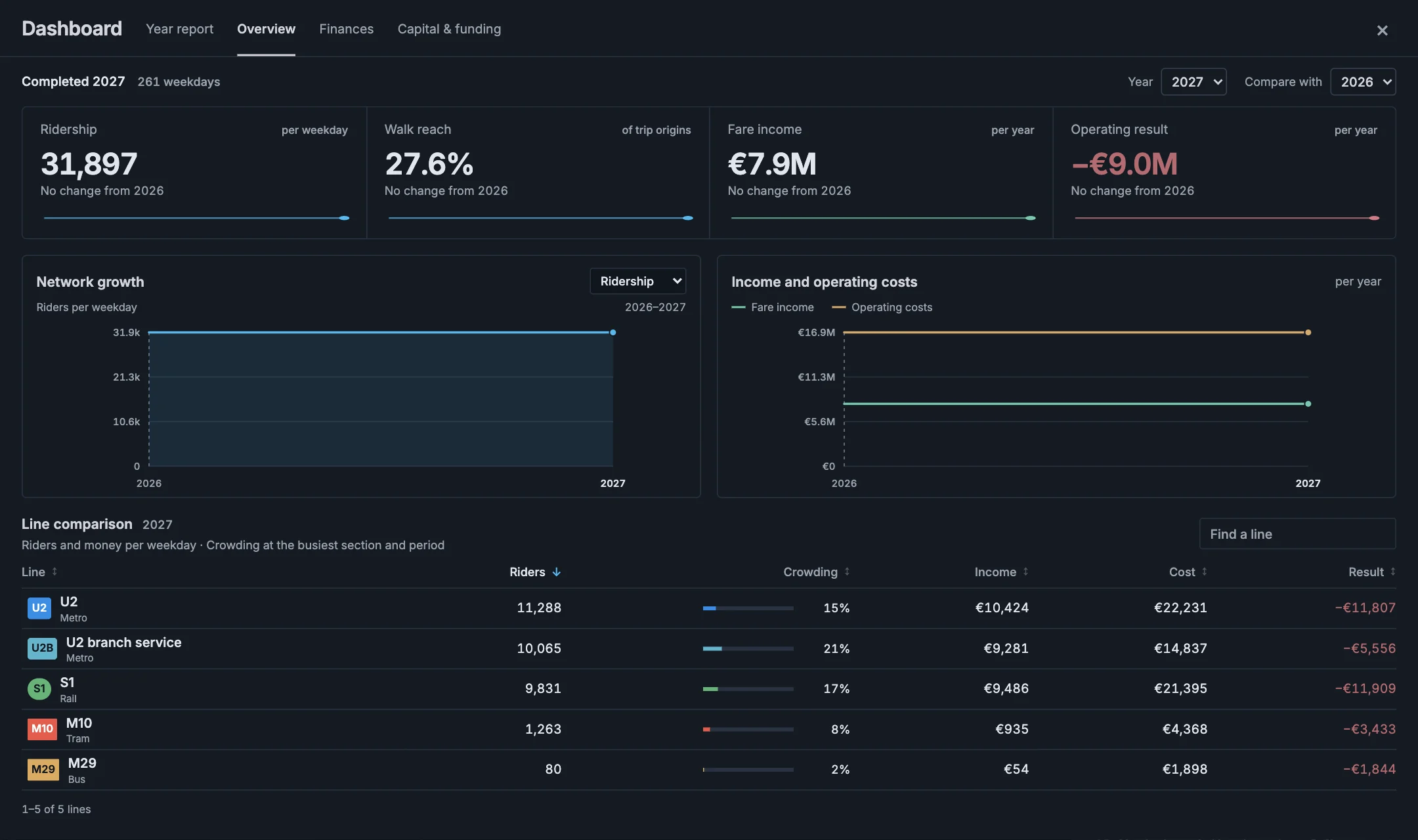Click the M10 crowding bar at 8%

click(748, 729)
